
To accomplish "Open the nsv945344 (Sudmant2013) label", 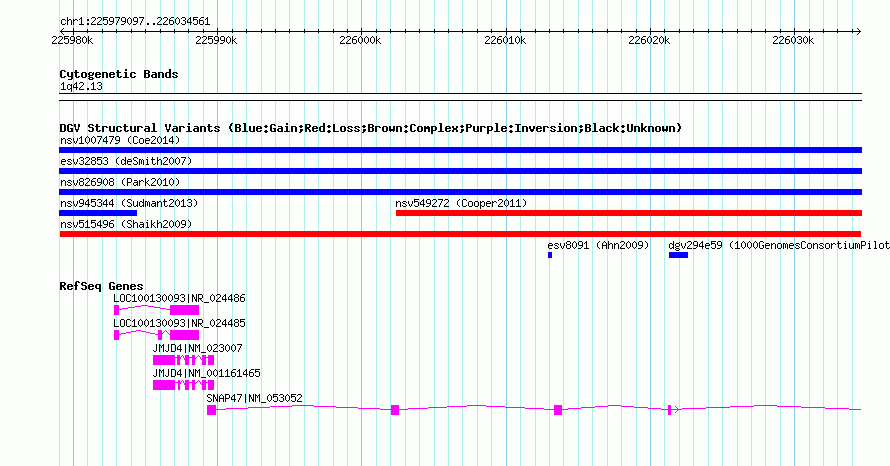I will [129, 203].
